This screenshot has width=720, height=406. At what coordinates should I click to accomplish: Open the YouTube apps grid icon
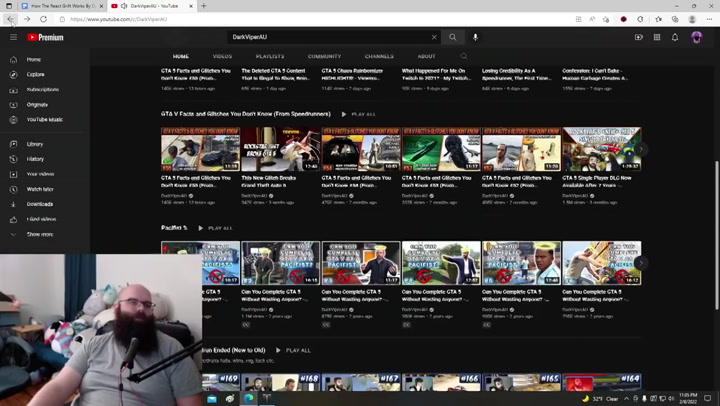pos(657,37)
